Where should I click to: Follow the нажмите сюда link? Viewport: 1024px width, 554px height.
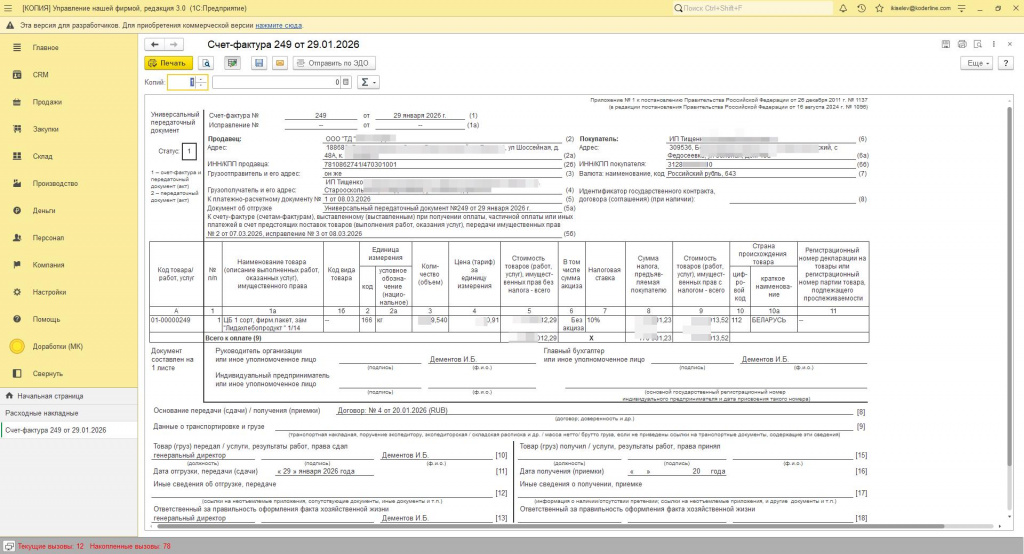click(278, 25)
